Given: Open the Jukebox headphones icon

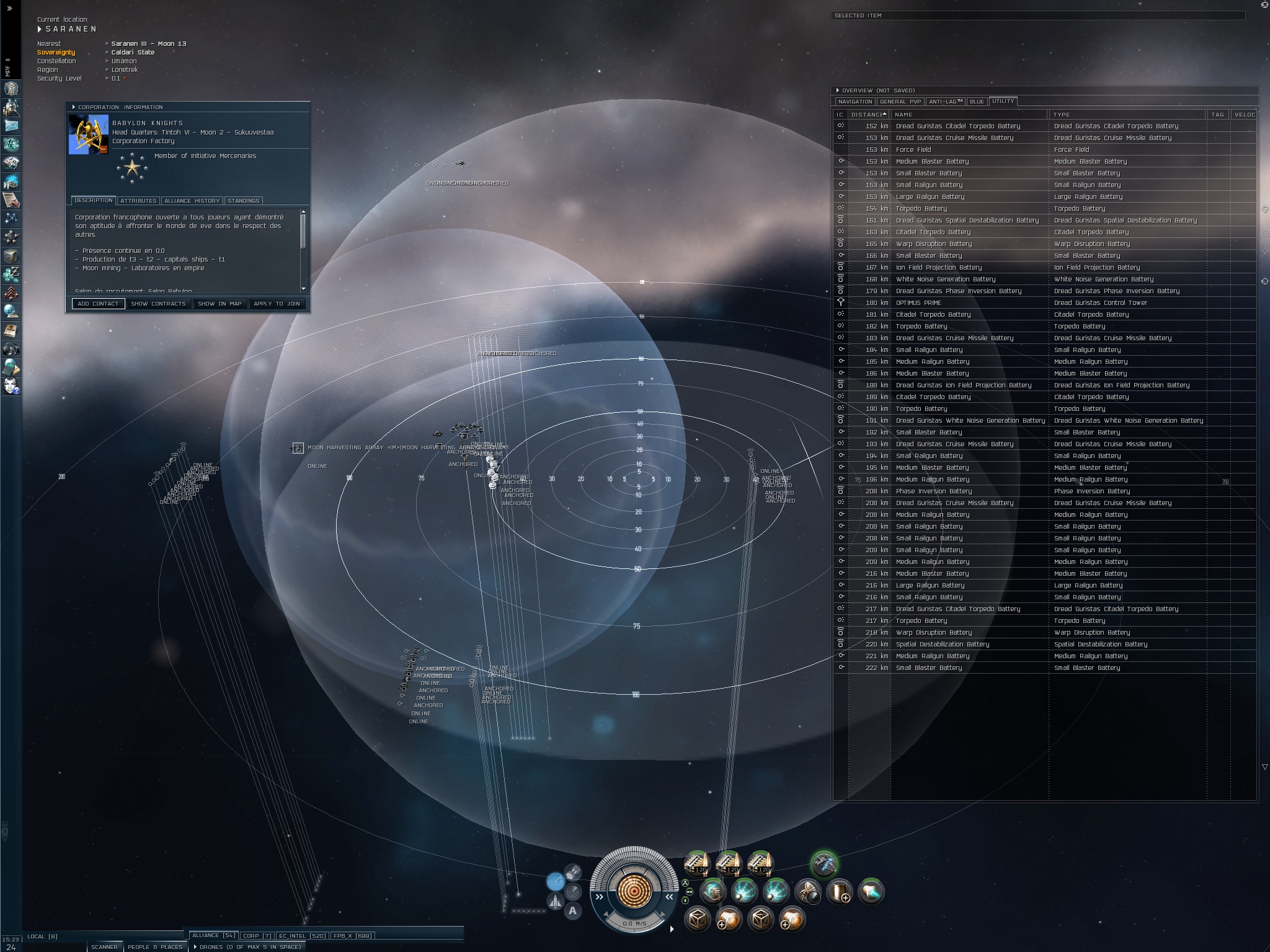Looking at the screenshot, I should point(11,348).
